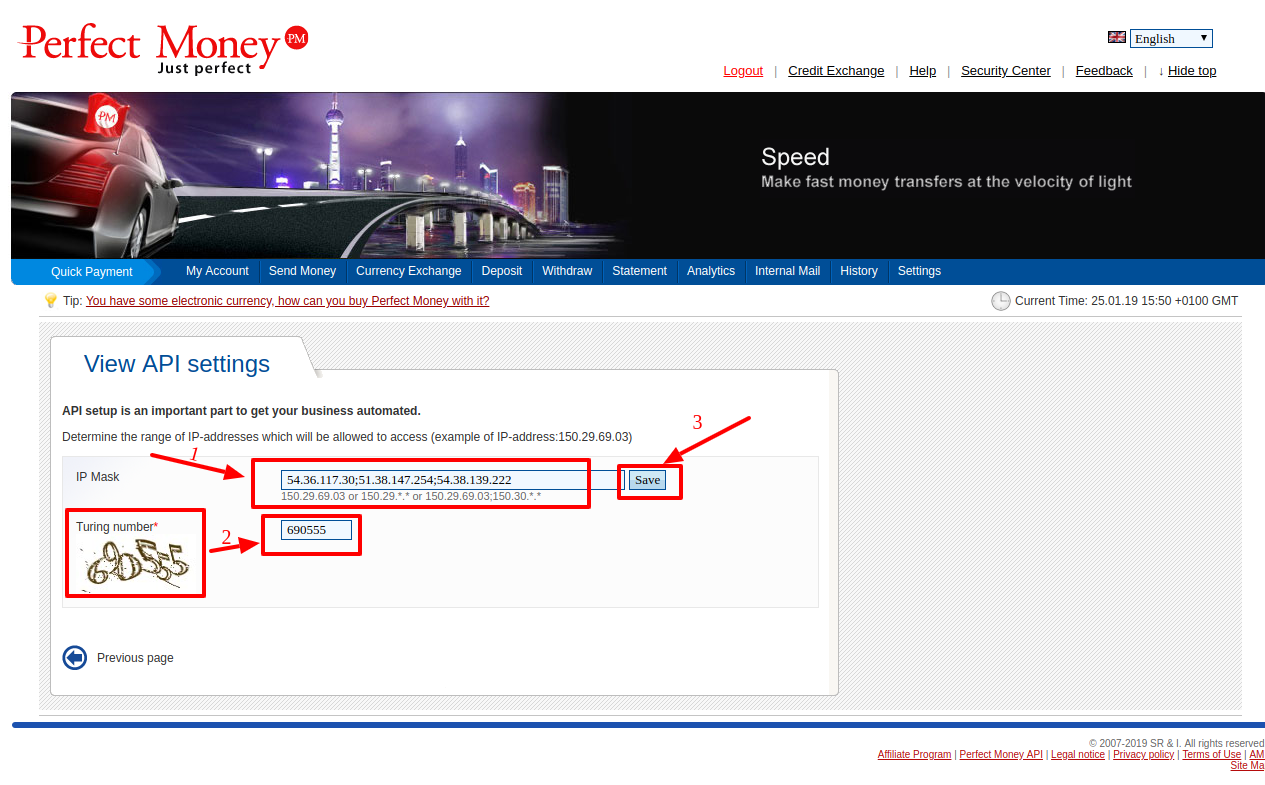Click the clock icon beside Current Time

coord(1001,301)
